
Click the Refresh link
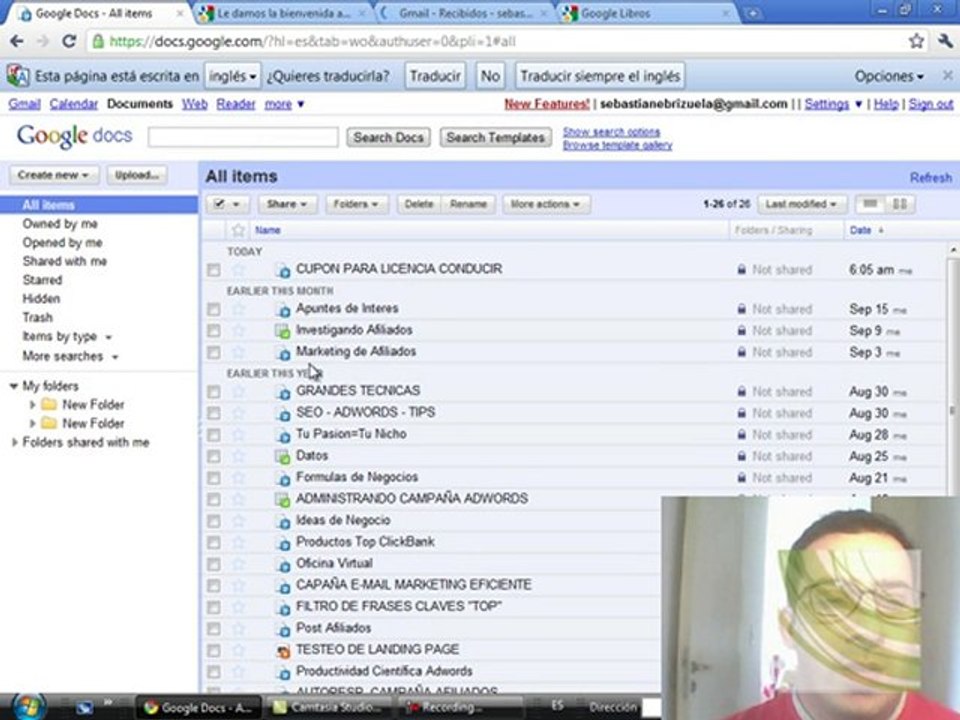click(x=931, y=178)
